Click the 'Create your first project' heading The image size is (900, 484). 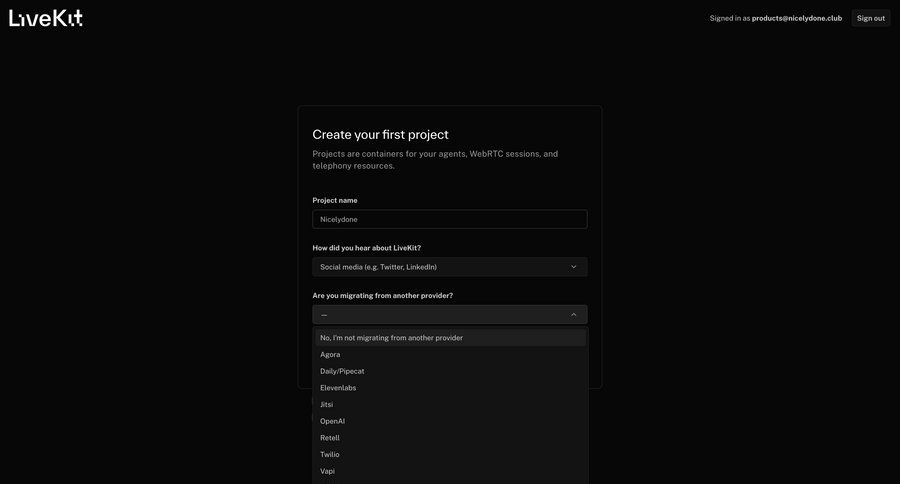[381, 135]
